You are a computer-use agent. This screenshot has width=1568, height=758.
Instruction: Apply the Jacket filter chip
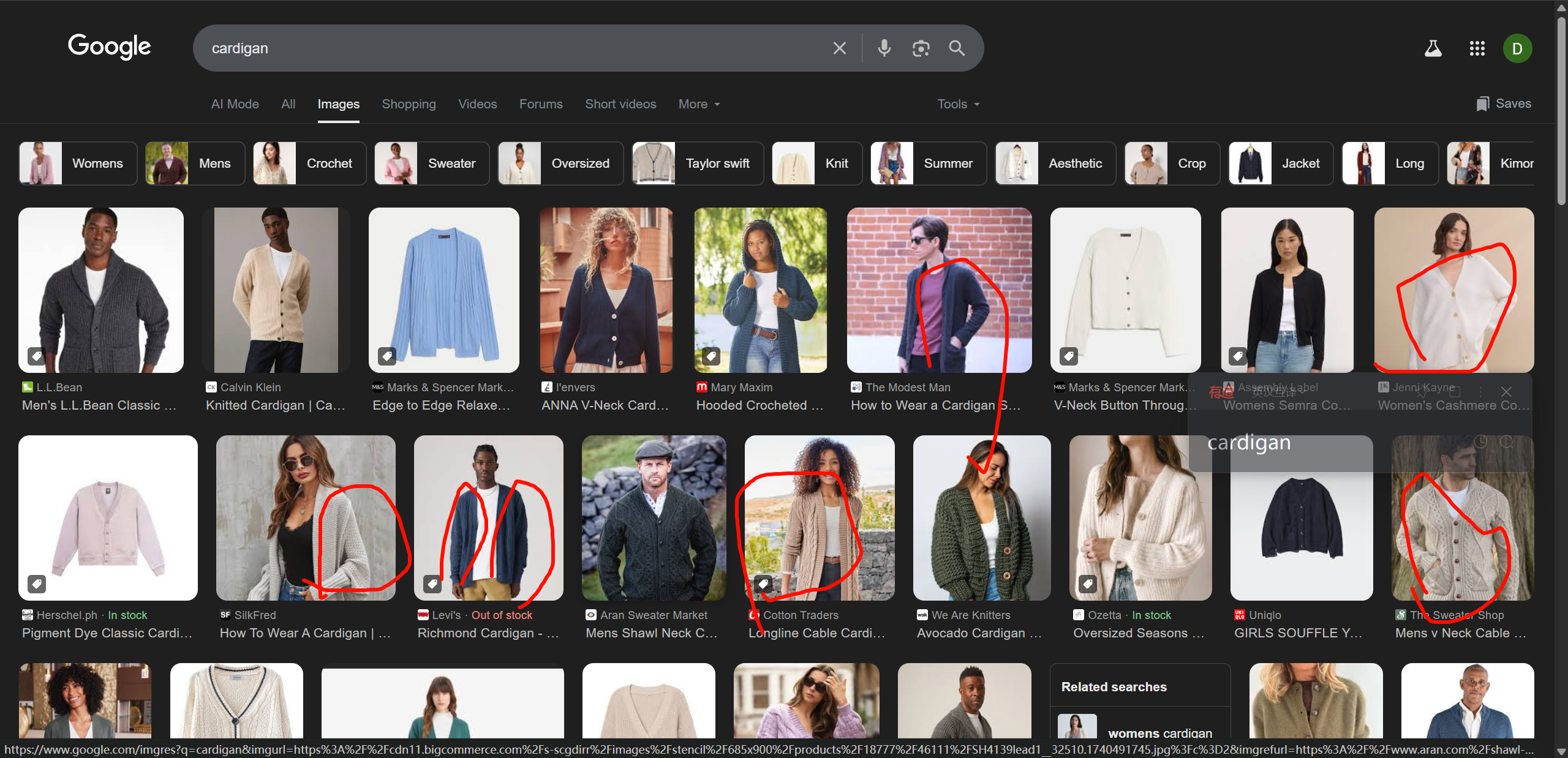[1281, 163]
